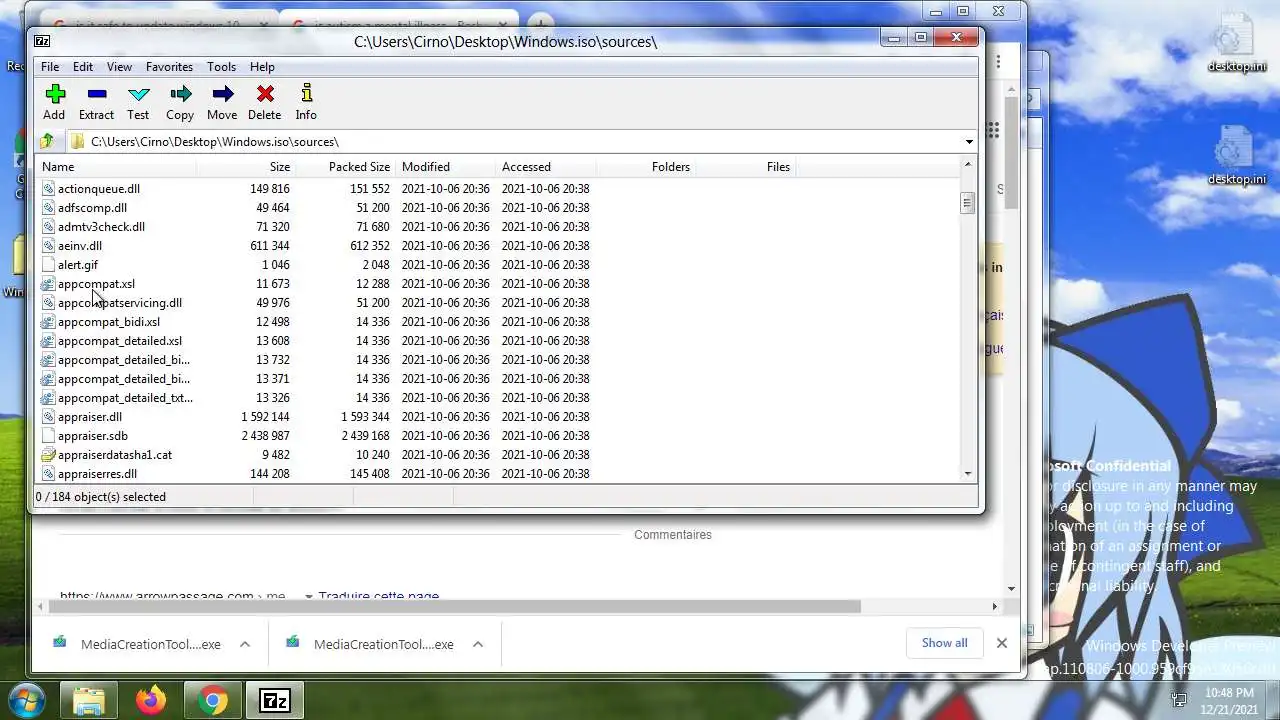Open the Tools menu

coord(221,67)
